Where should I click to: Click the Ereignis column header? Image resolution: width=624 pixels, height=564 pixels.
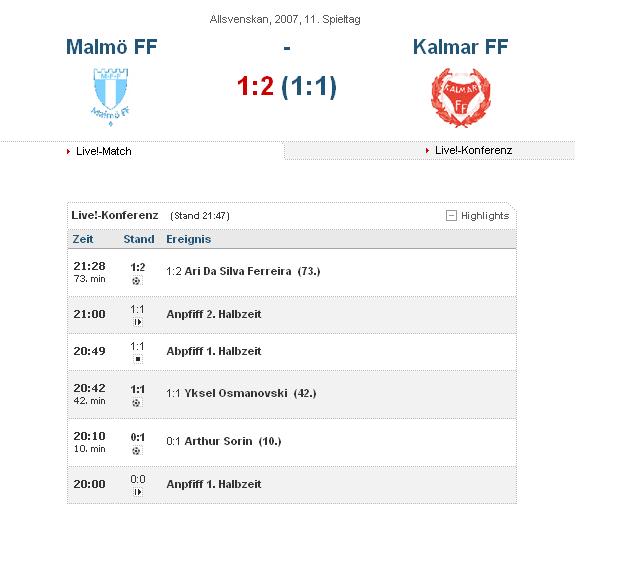(188, 239)
